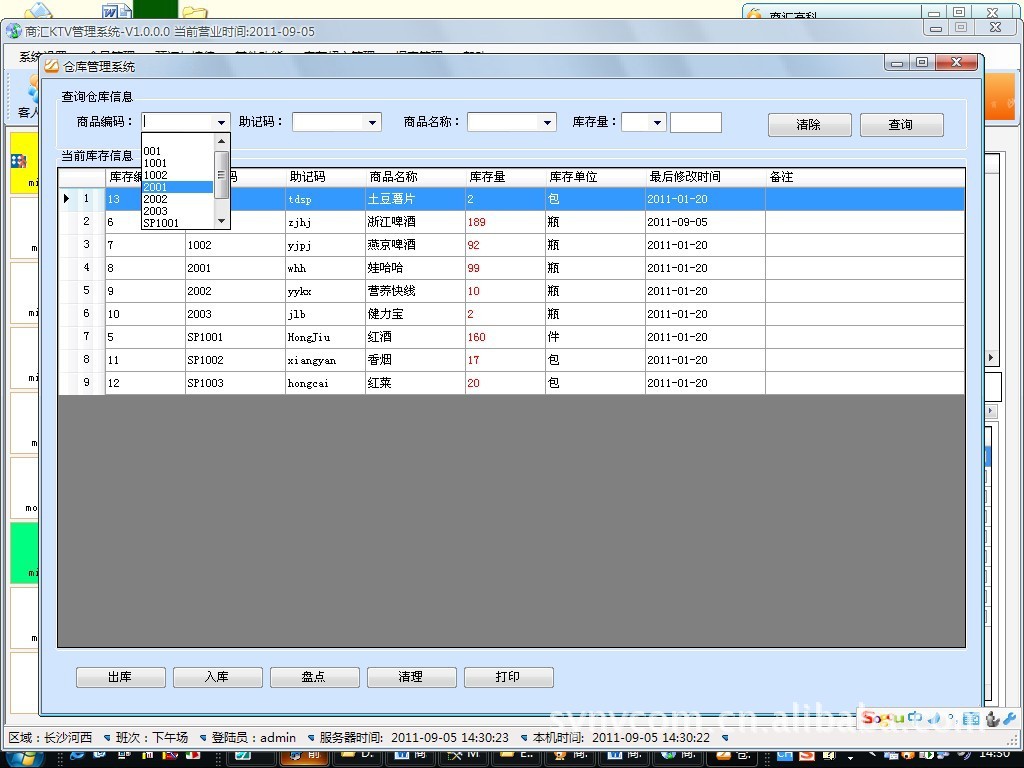This screenshot has height=768, width=1024.
Task: Print the stock list with 打印
Action: pos(508,677)
